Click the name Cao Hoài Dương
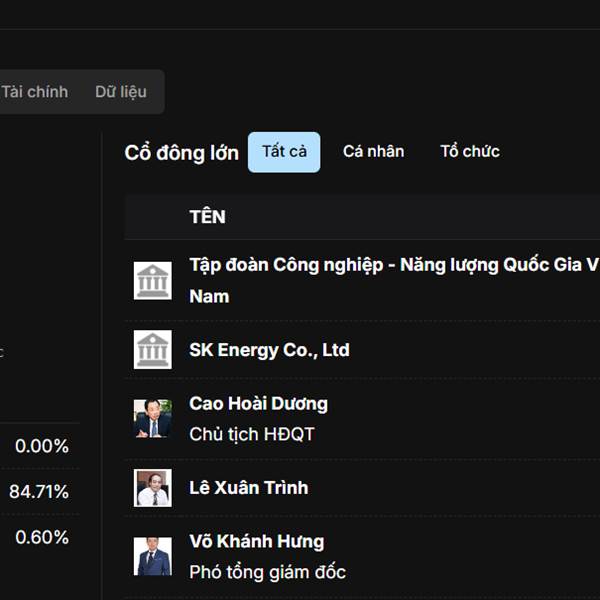Viewport: 600px width, 600px height. 258,404
